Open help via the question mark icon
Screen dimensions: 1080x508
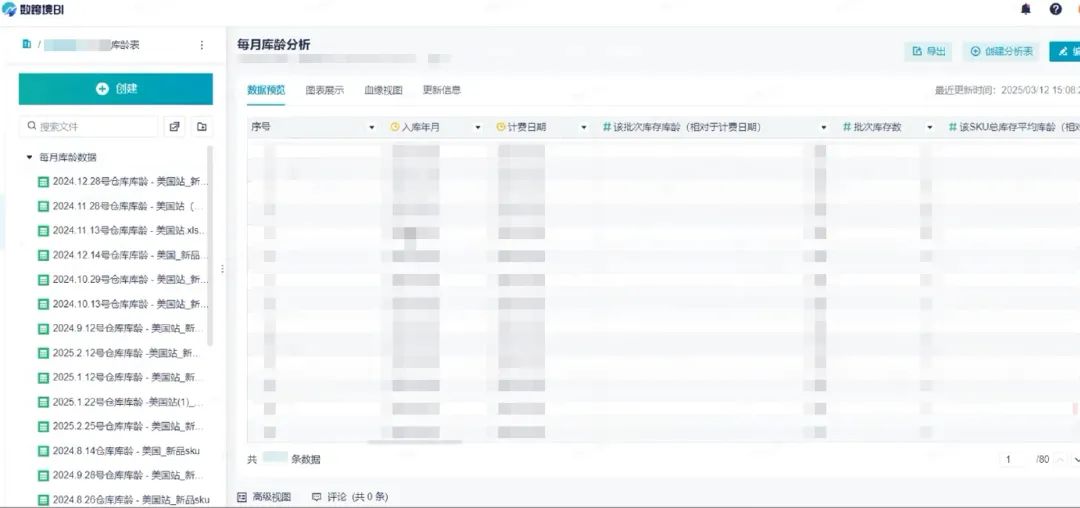point(1055,9)
